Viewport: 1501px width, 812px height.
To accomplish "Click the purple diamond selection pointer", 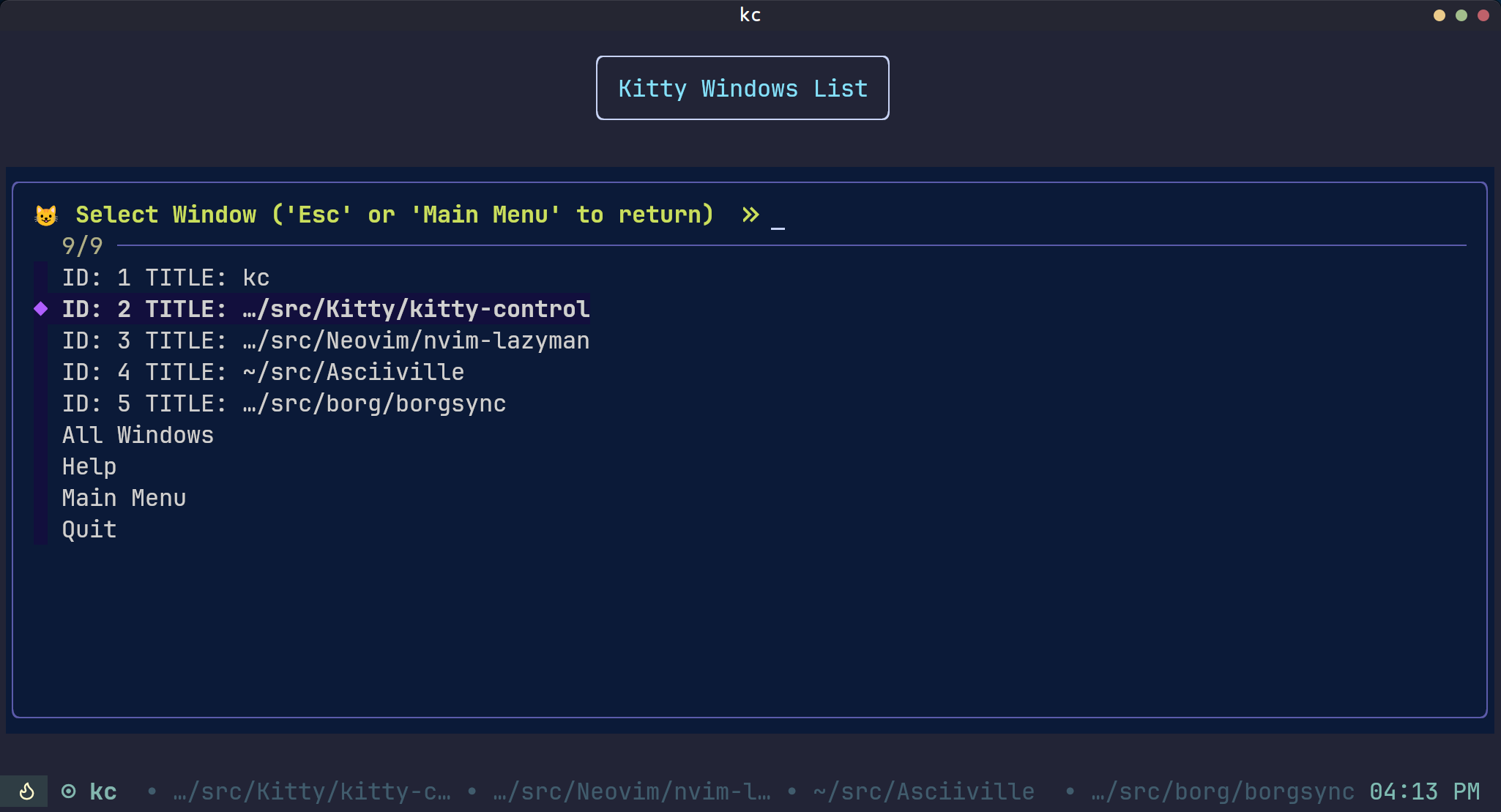I will 41,309.
